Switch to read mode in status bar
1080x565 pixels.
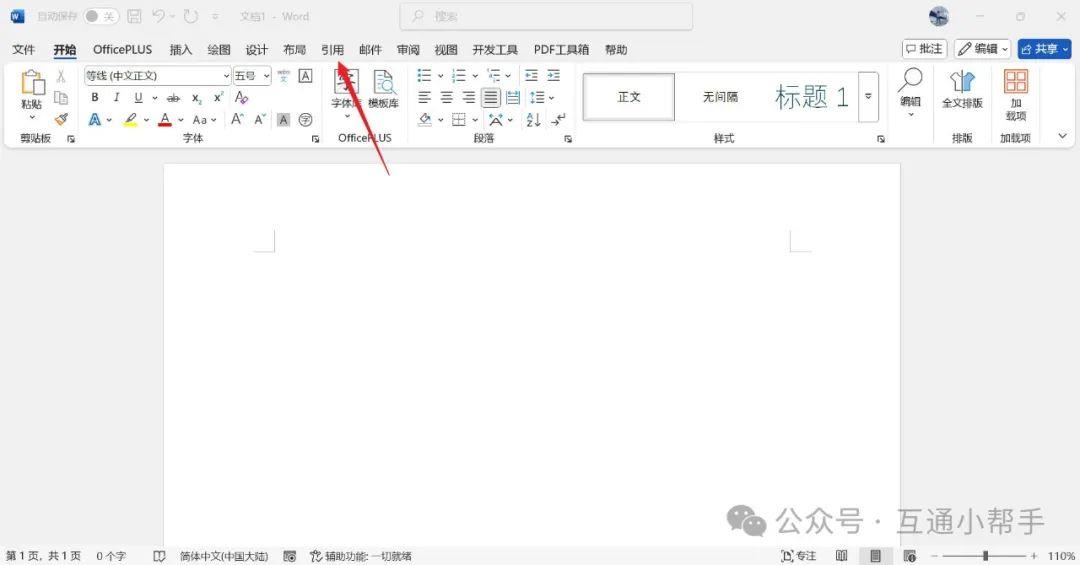841,556
